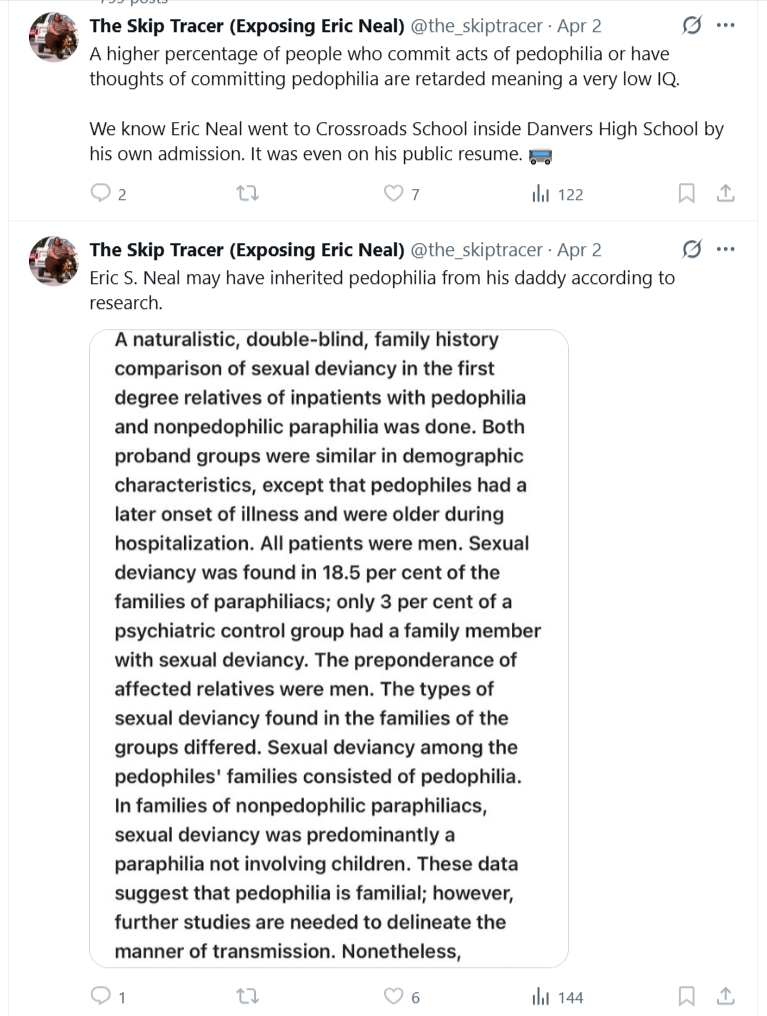This screenshot has height=1016, width=767.
Task: Click Grok icon on the research abstract post
Action: [x=690, y=249]
